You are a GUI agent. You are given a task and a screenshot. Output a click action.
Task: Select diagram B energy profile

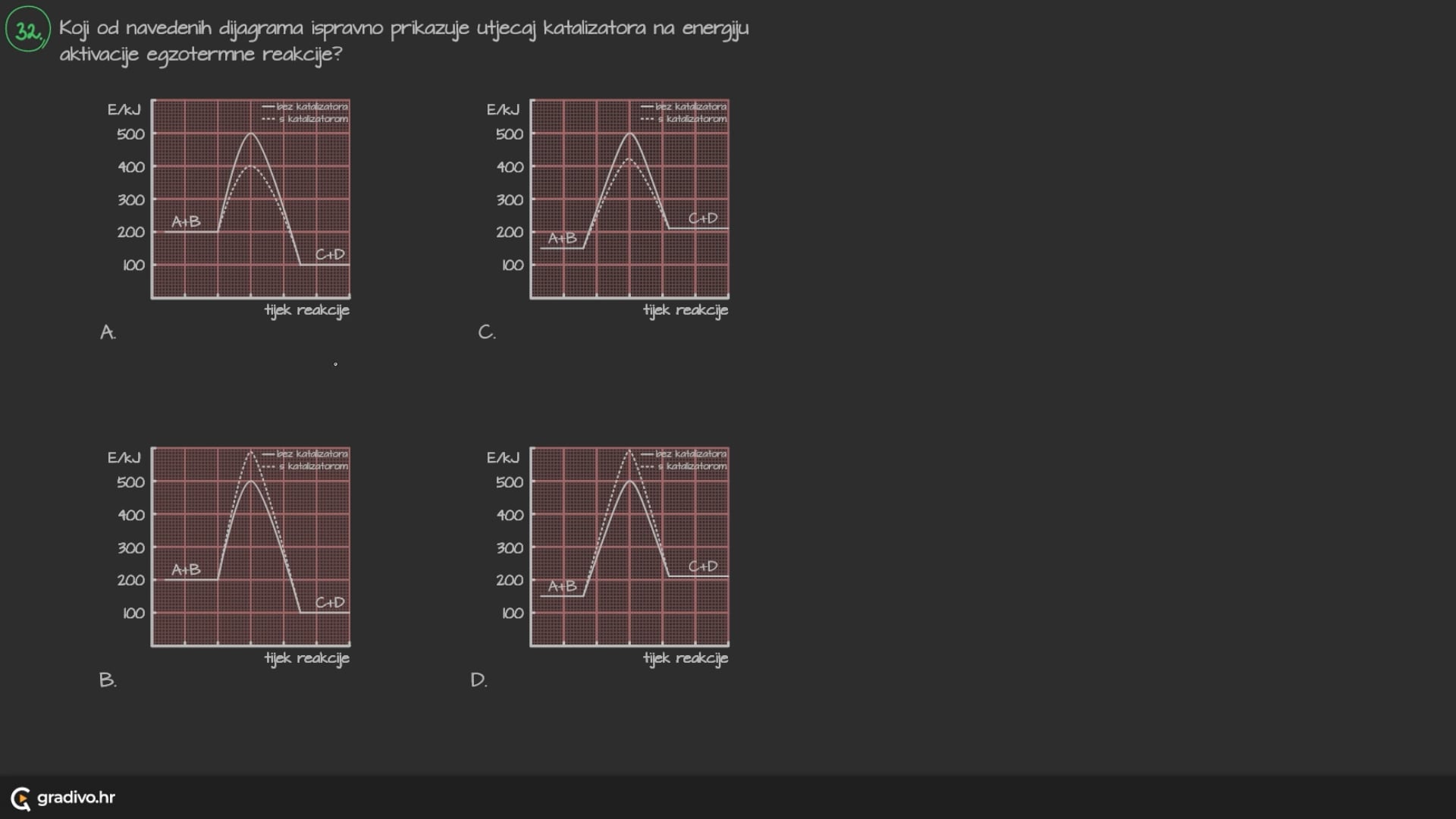(x=250, y=545)
